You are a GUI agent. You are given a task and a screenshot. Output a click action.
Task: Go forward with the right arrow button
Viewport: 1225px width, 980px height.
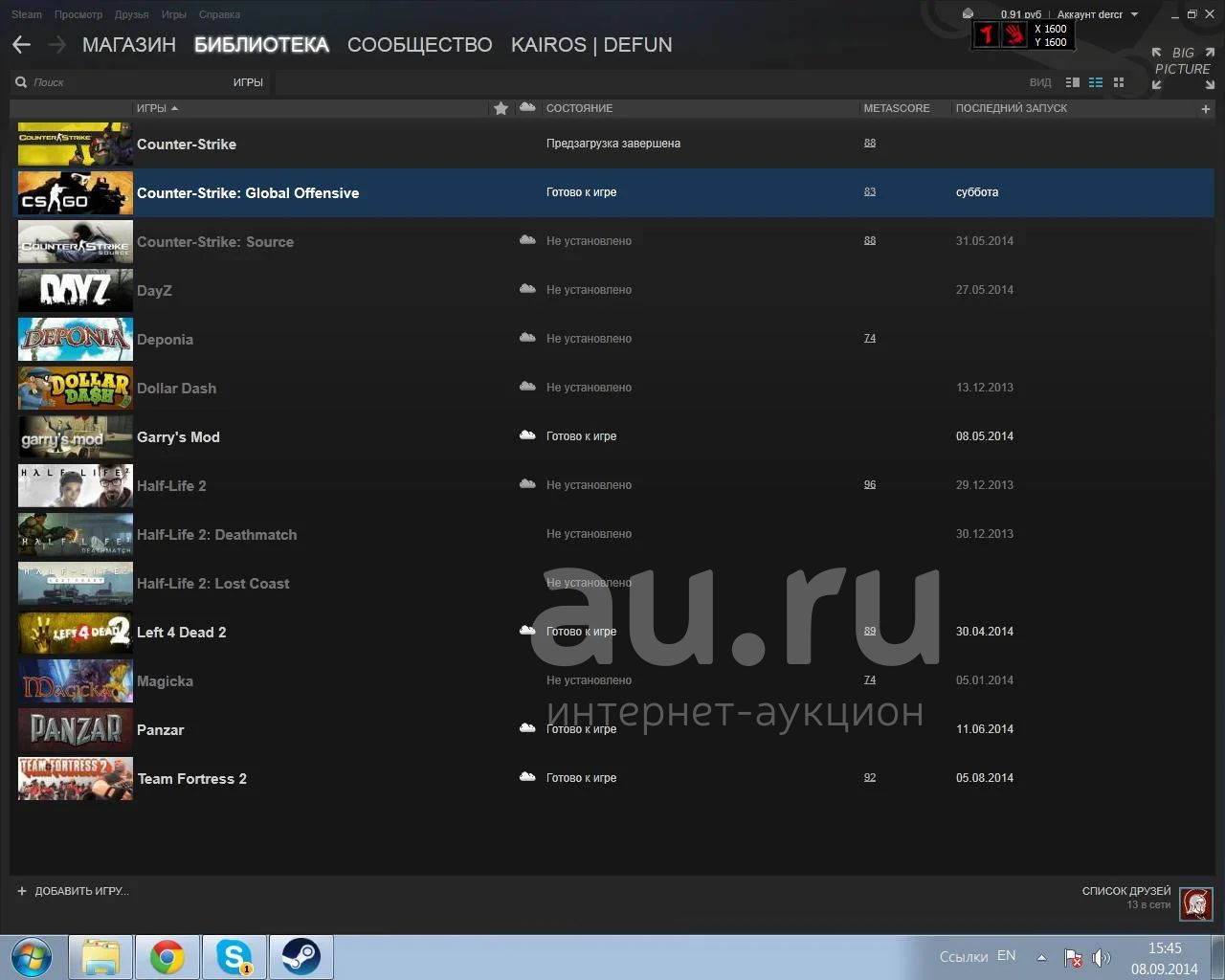pos(56,45)
